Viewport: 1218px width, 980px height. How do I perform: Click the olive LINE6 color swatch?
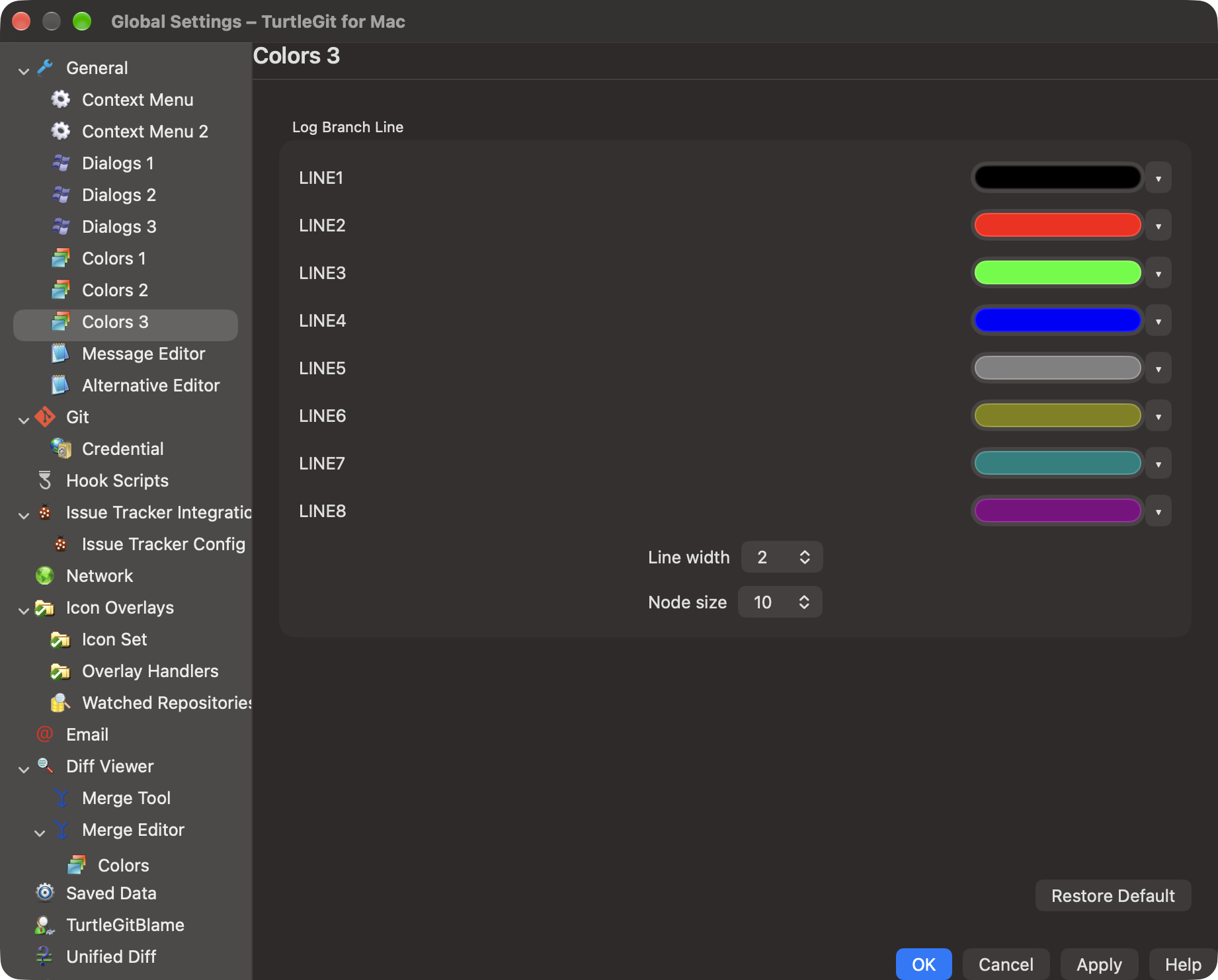coord(1057,415)
